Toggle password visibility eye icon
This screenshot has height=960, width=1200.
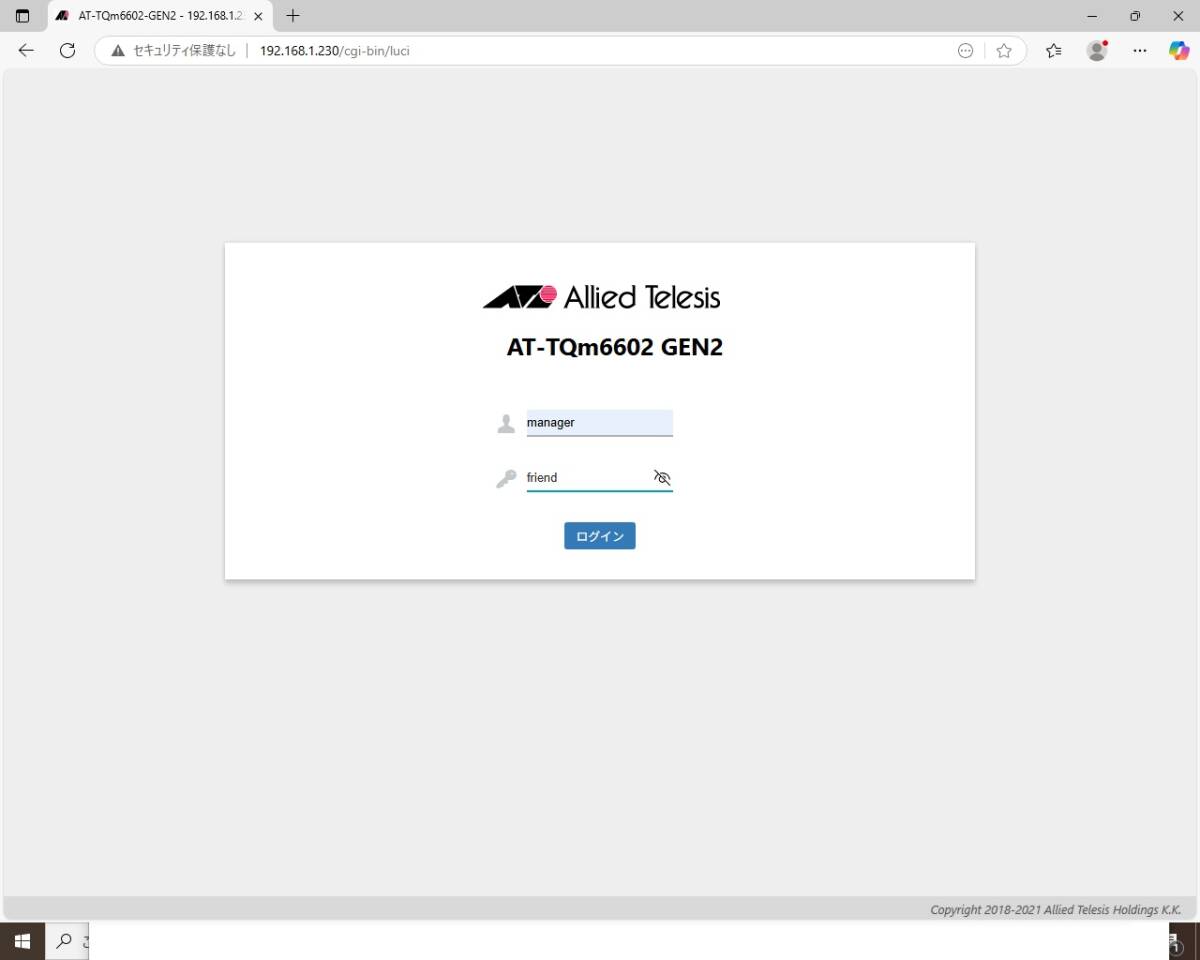[662, 477]
